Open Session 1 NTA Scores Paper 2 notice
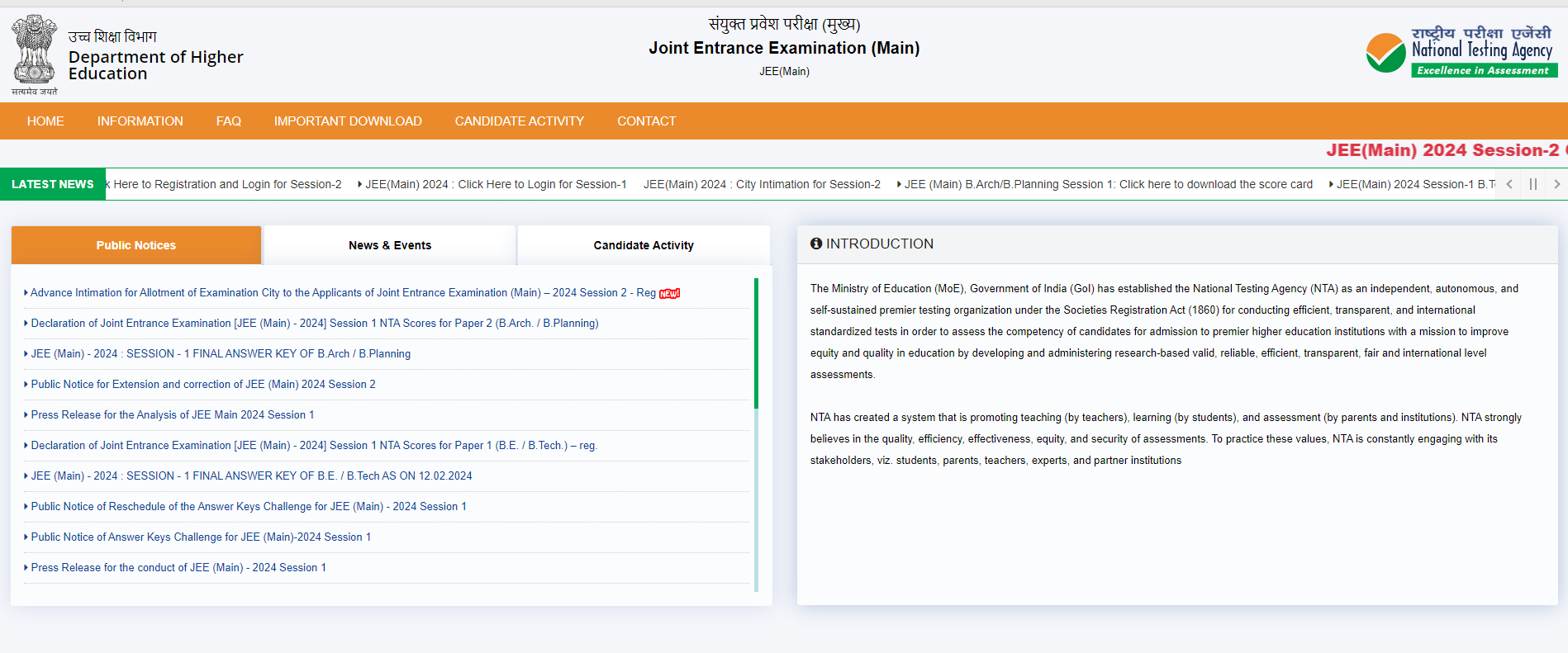This screenshot has height=653, width=1568. point(314,324)
